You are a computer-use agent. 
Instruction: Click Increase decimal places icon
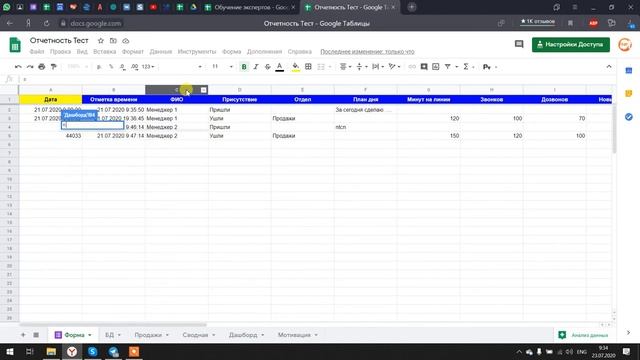134,67
